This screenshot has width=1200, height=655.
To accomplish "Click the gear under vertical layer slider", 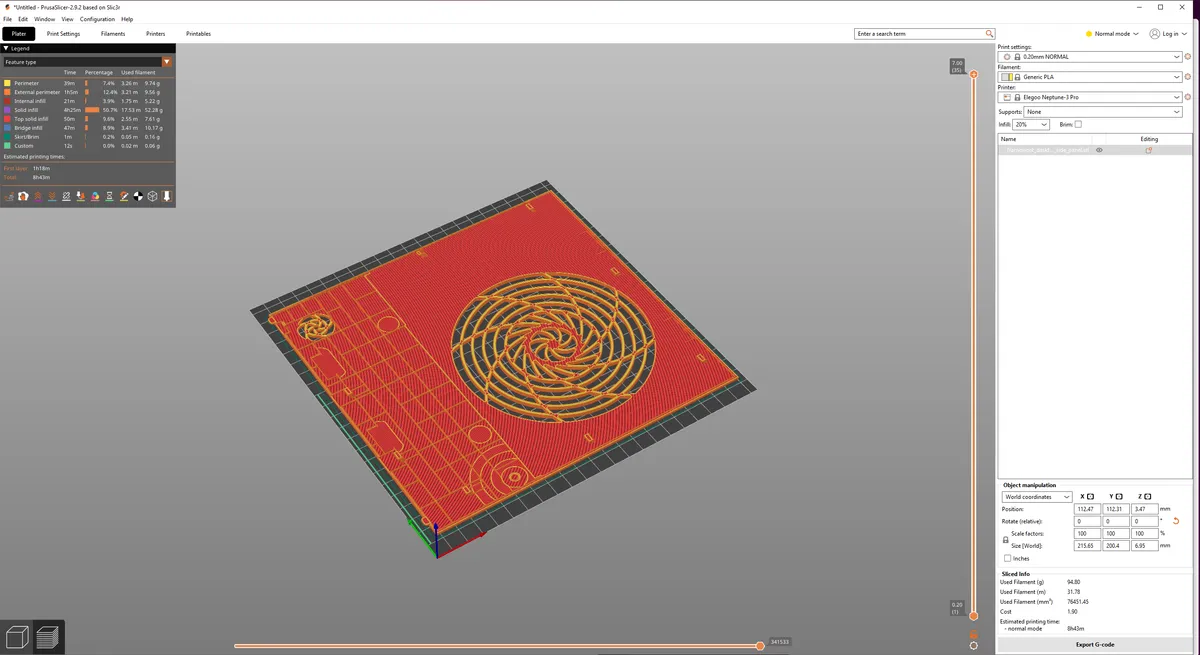I will point(974,646).
